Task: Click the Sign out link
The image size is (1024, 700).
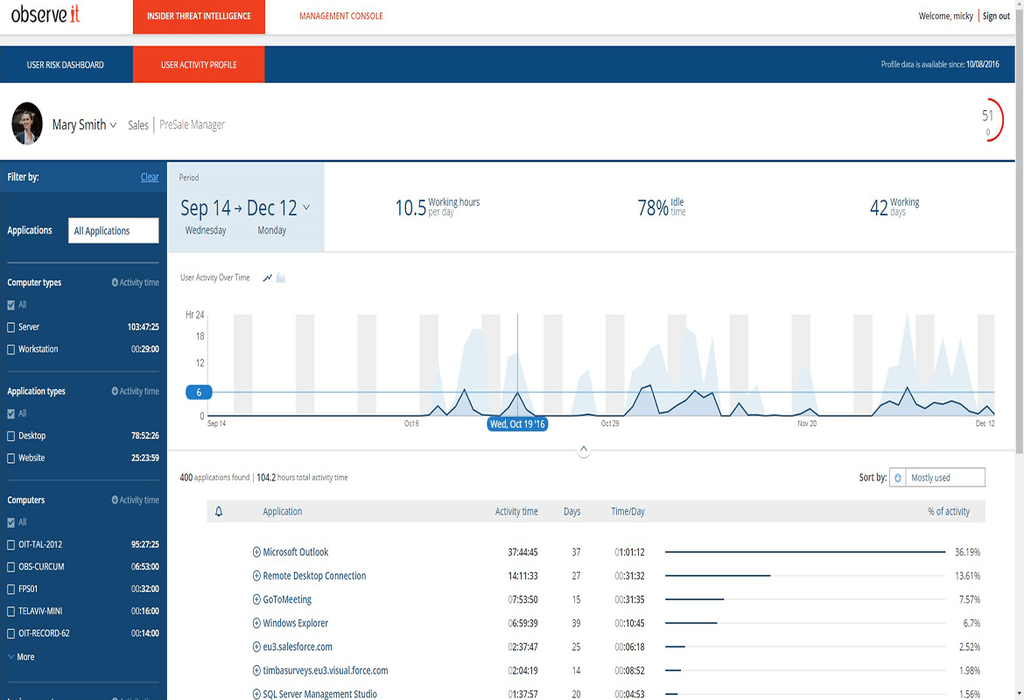Action: 996,16
